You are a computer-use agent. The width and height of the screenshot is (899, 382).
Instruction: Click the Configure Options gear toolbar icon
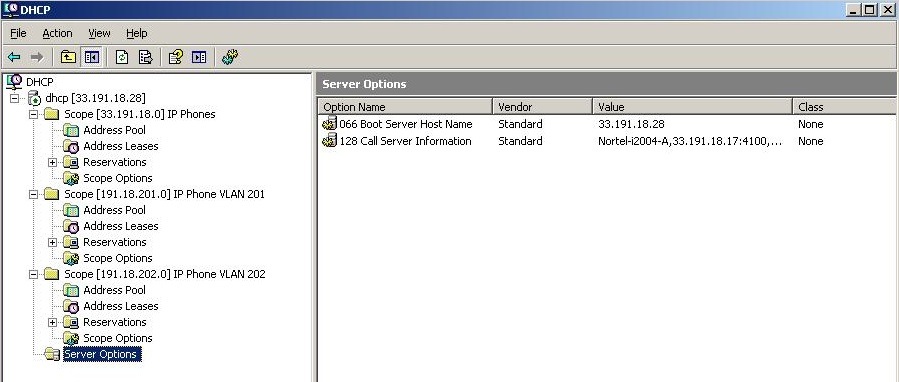tap(229, 57)
